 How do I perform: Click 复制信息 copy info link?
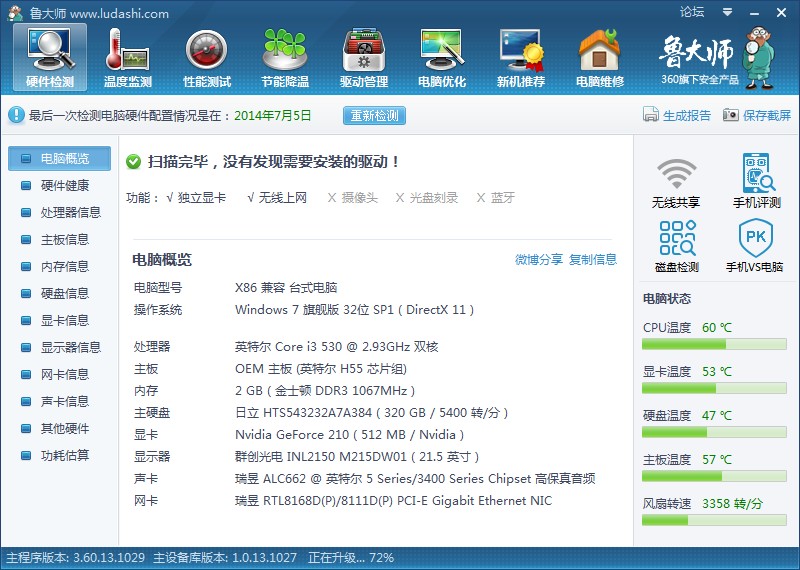click(x=593, y=259)
